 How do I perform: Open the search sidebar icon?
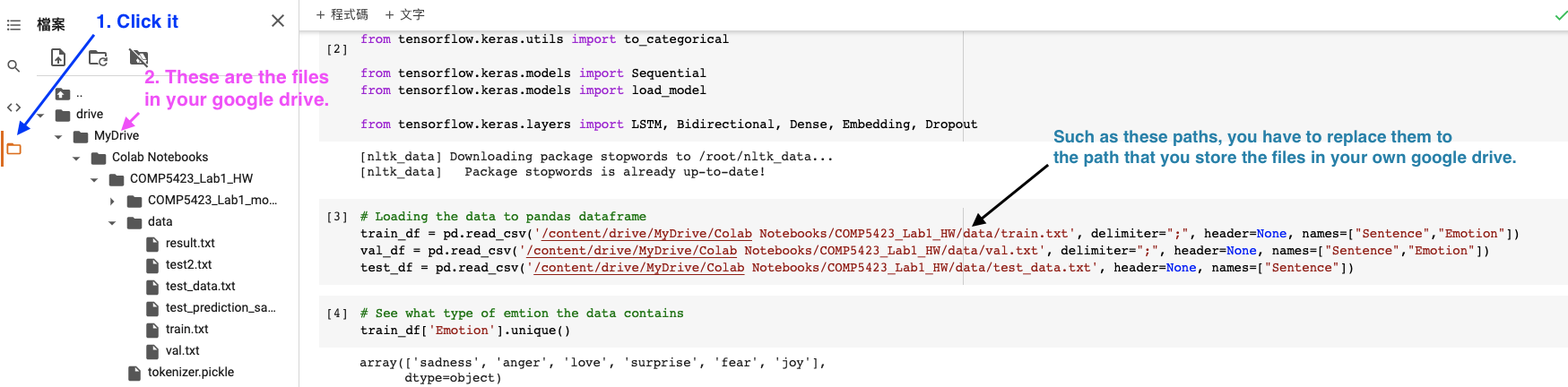(13, 66)
